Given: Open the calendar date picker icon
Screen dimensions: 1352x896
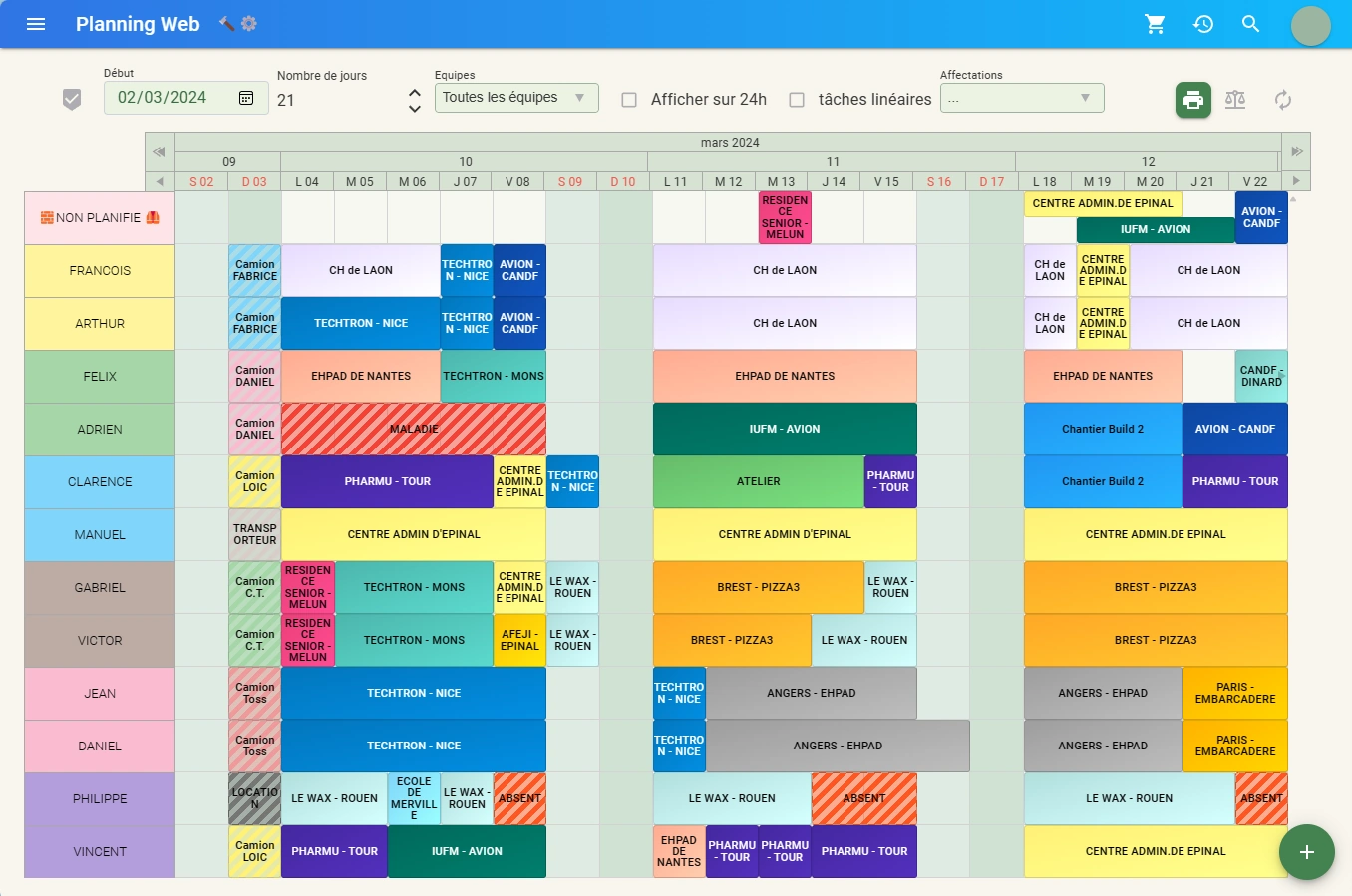Looking at the screenshot, I should pyautogui.click(x=246, y=98).
